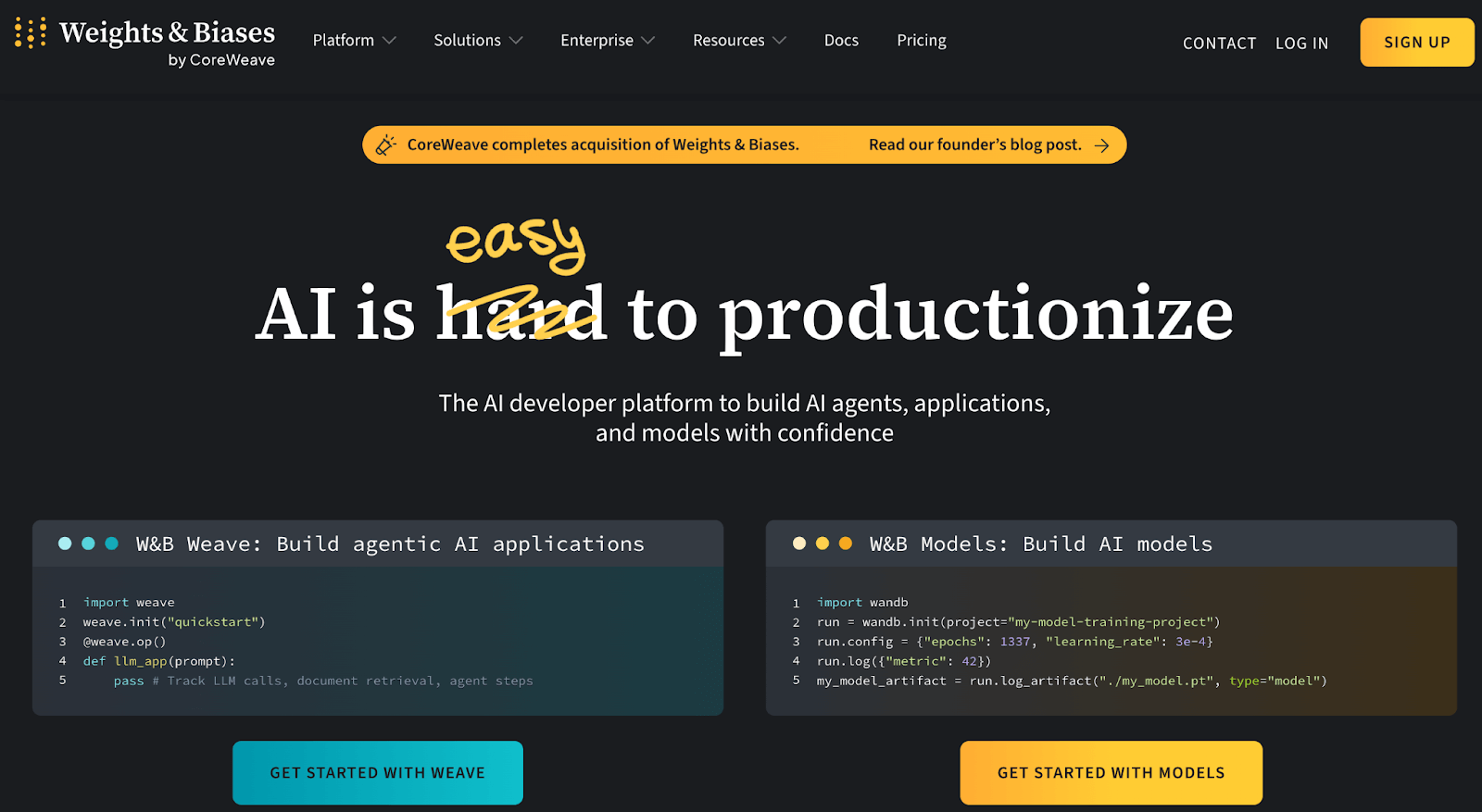Open the Pricing page
The width and height of the screenshot is (1482, 812).
coord(921,41)
